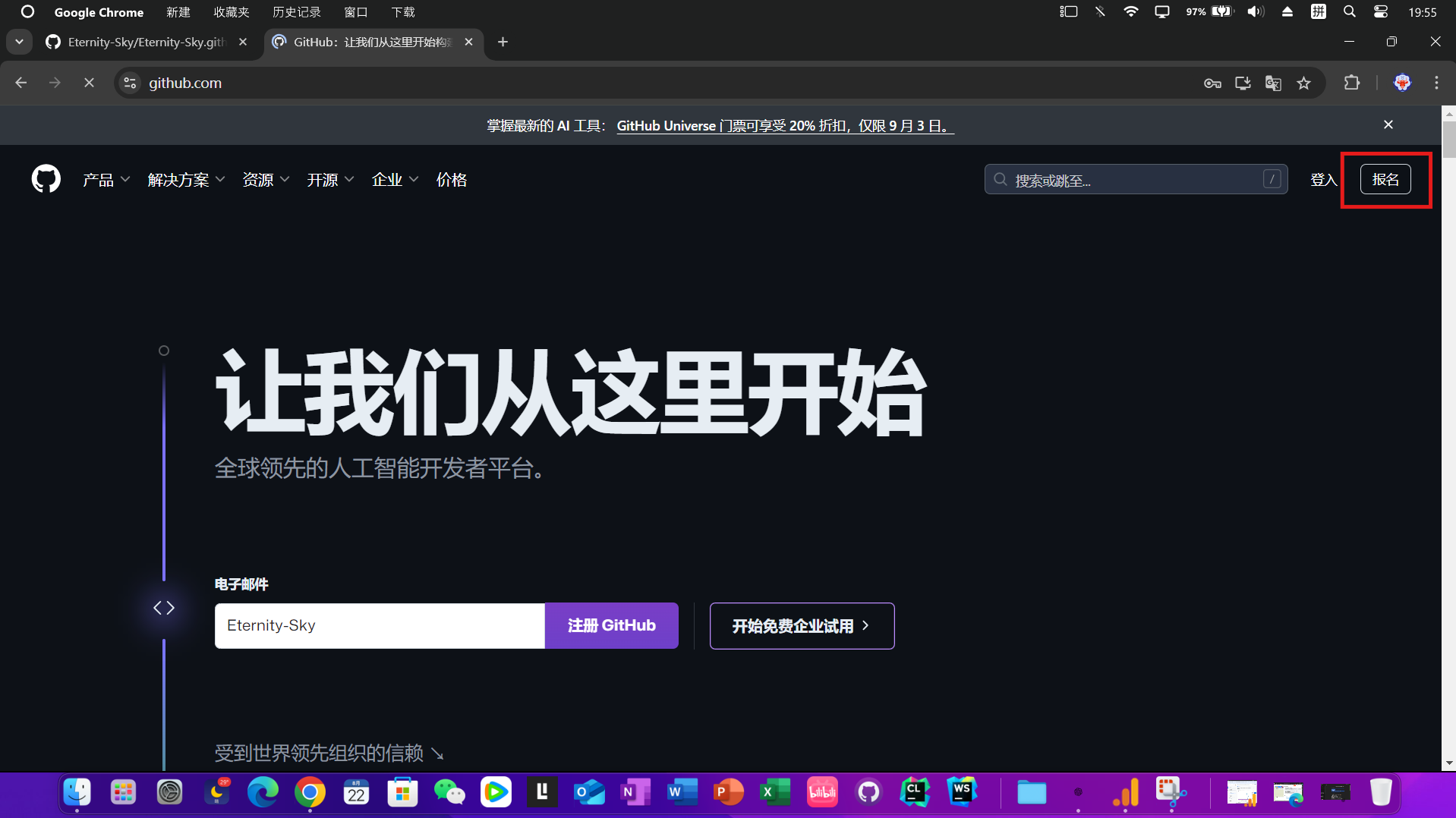The image size is (1456, 818).
Task: Open saved passwords key icon
Action: pos(1212,83)
